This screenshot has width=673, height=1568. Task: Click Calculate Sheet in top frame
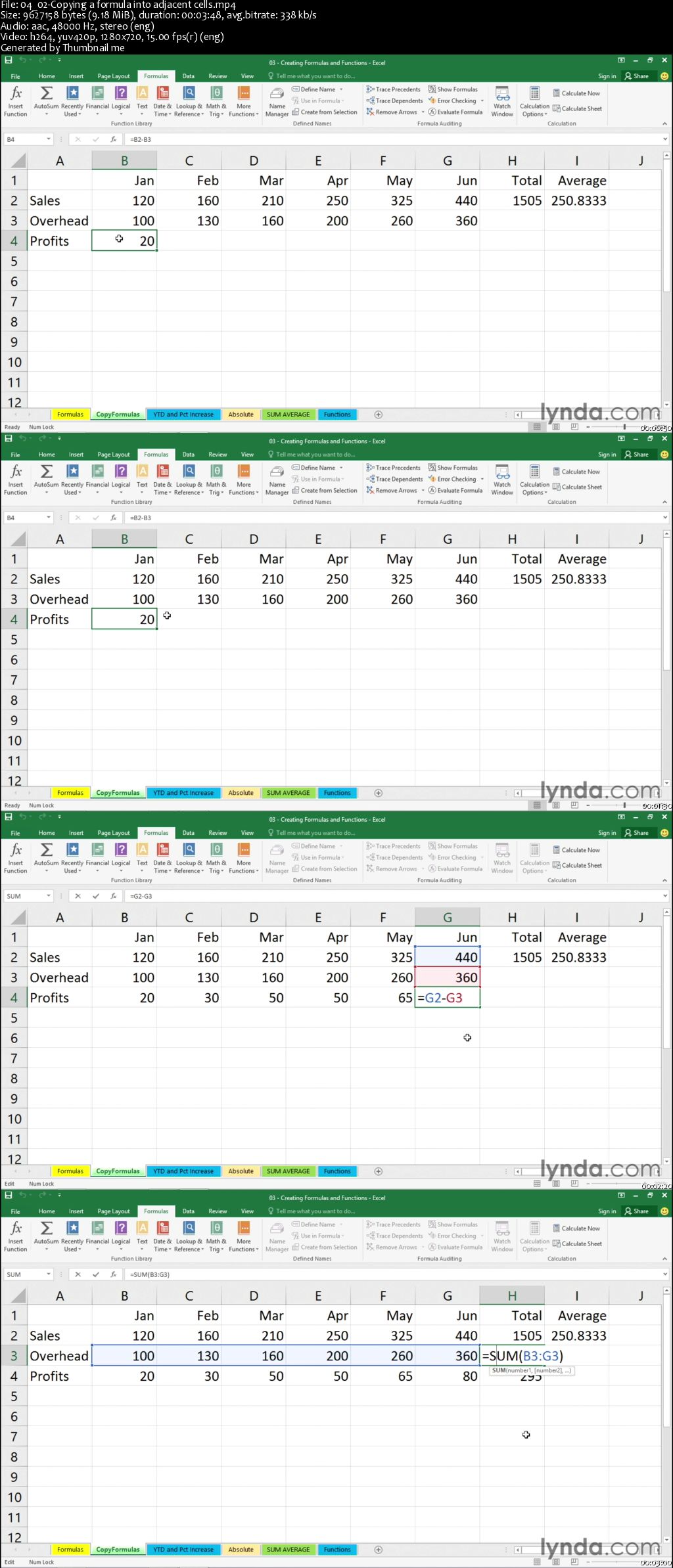click(x=577, y=108)
